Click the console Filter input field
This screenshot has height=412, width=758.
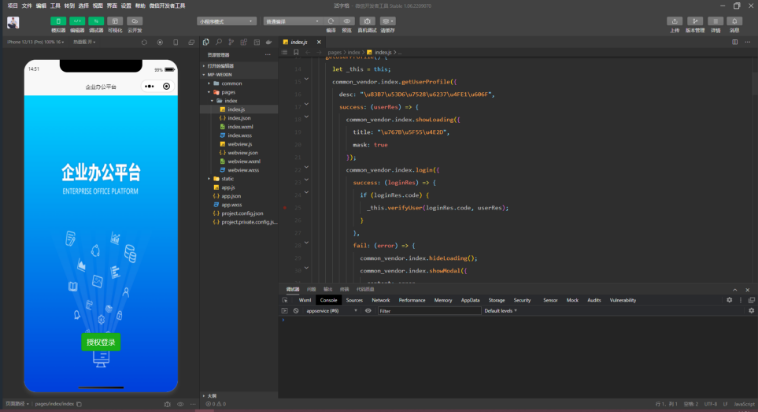tap(428, 311)
